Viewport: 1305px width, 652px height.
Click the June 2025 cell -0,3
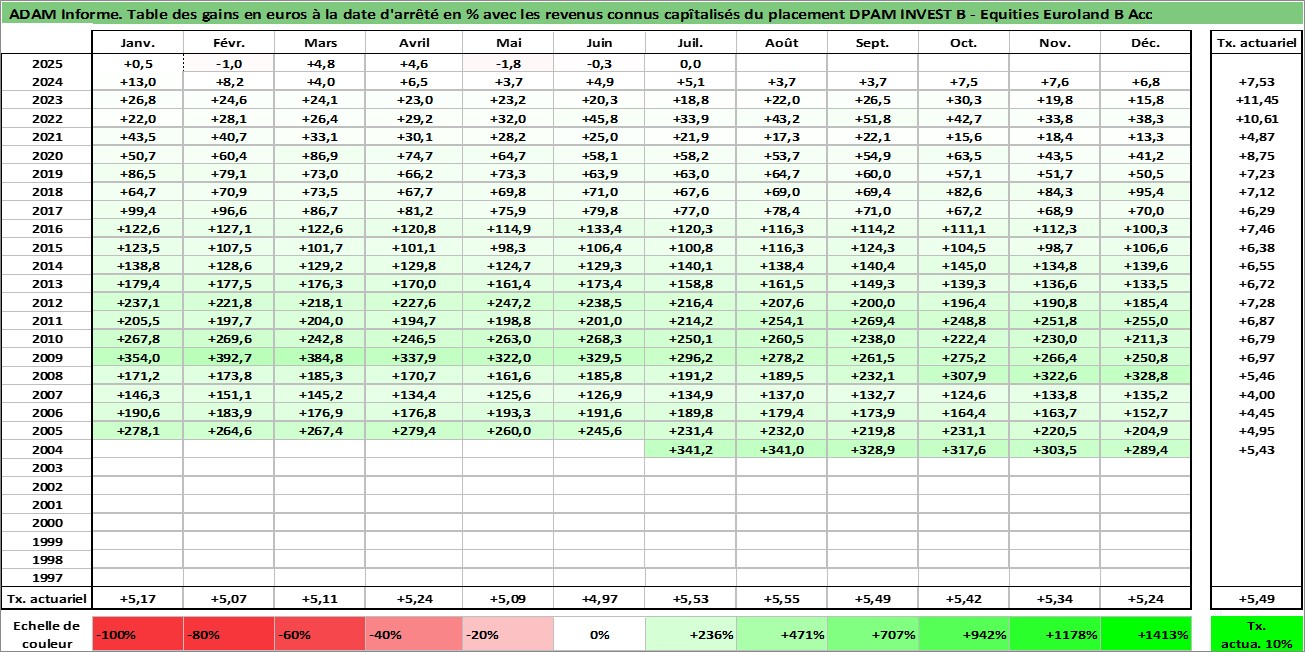(x=600, y=63)
